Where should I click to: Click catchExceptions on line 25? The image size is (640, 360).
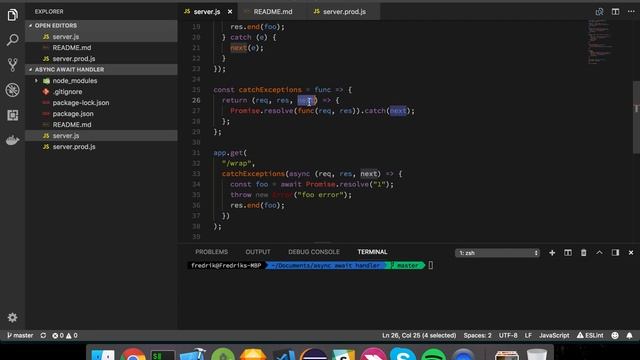[270, 90]
